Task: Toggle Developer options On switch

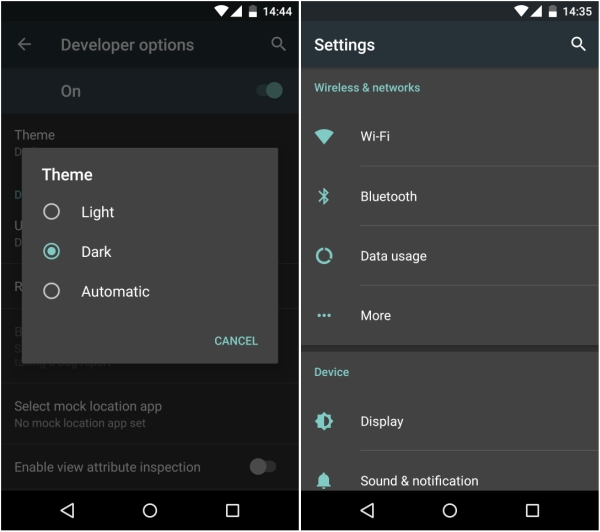Action: click(x=270, y=91)
